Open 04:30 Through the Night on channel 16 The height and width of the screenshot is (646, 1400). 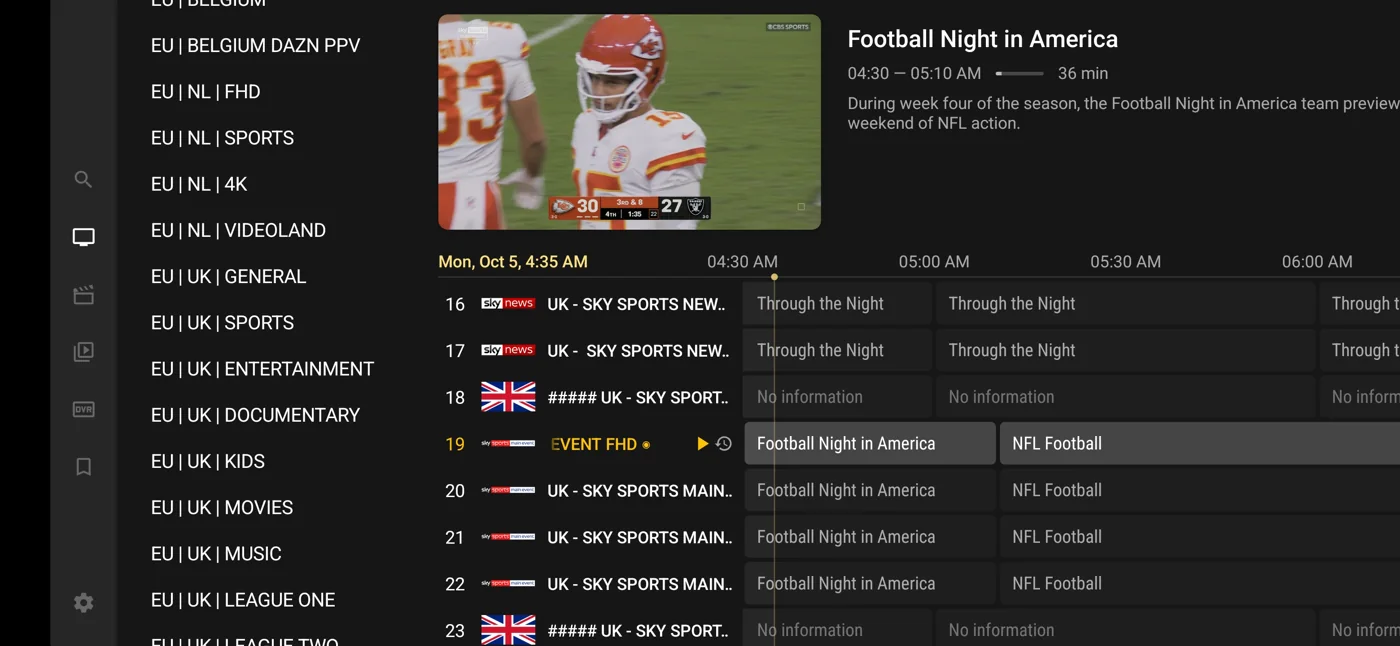[x=838, y=304]
